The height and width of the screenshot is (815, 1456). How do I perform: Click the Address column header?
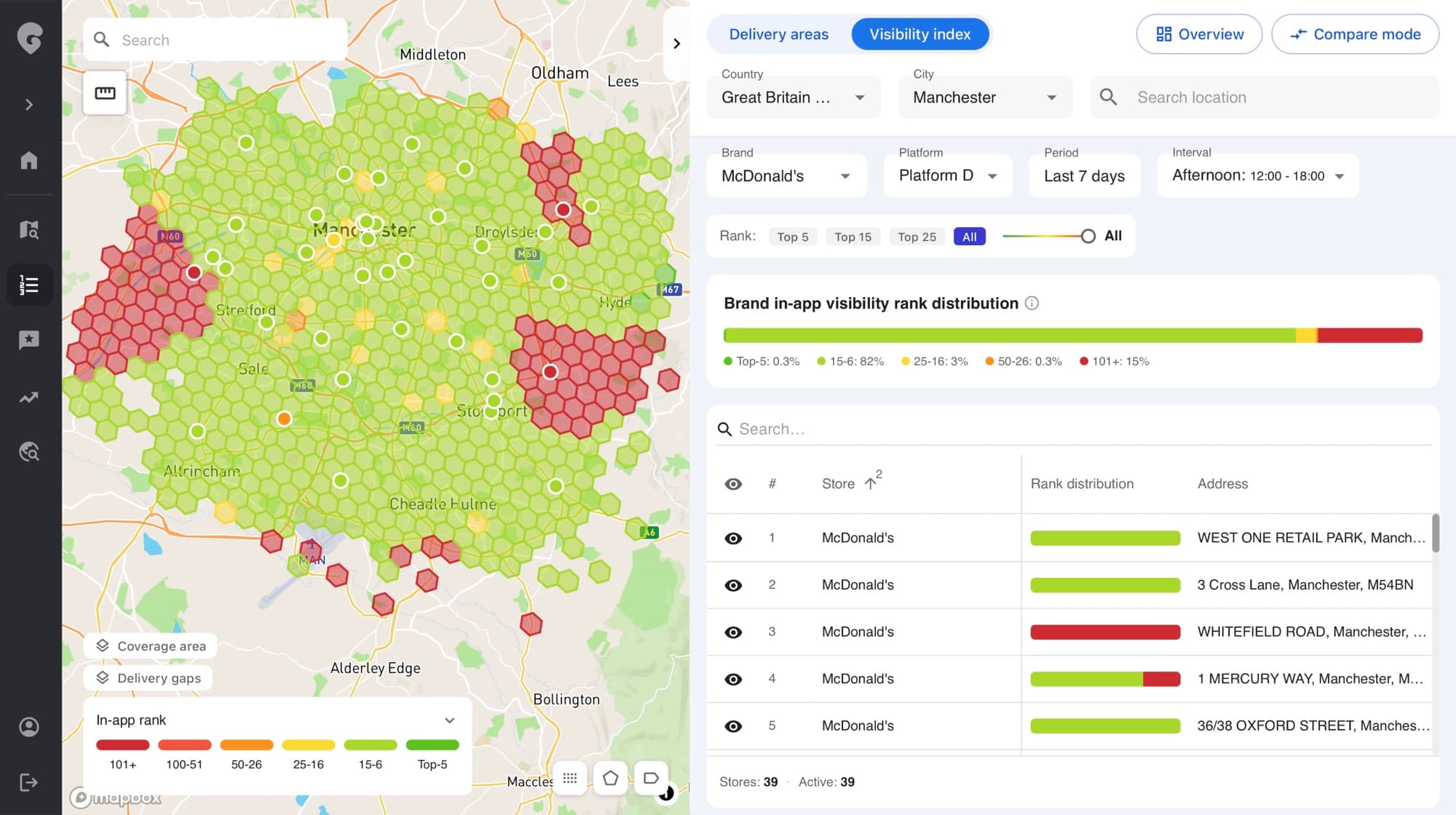(1222, 484)
